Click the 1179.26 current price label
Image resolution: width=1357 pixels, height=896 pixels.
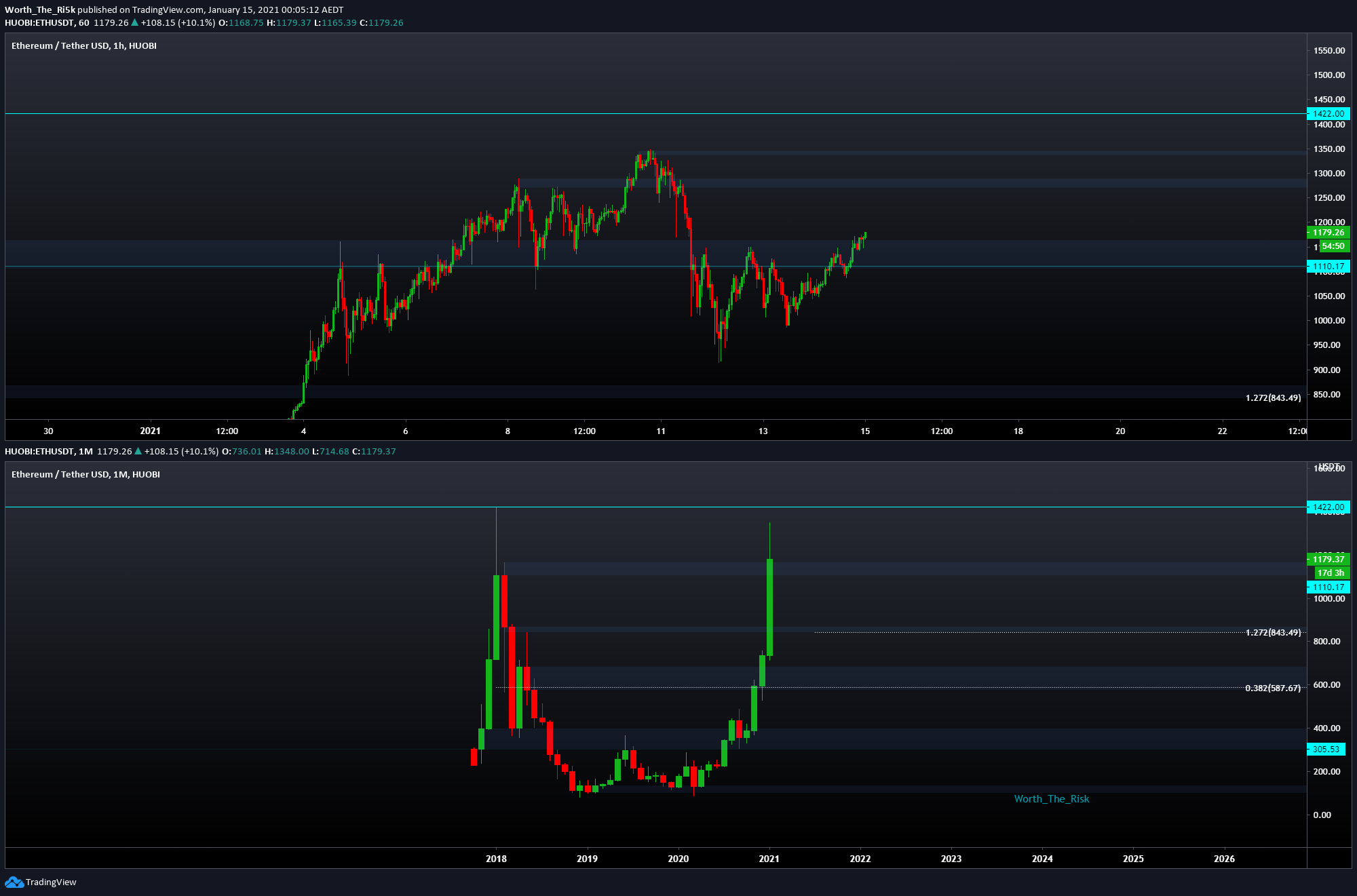point(1328,233)
